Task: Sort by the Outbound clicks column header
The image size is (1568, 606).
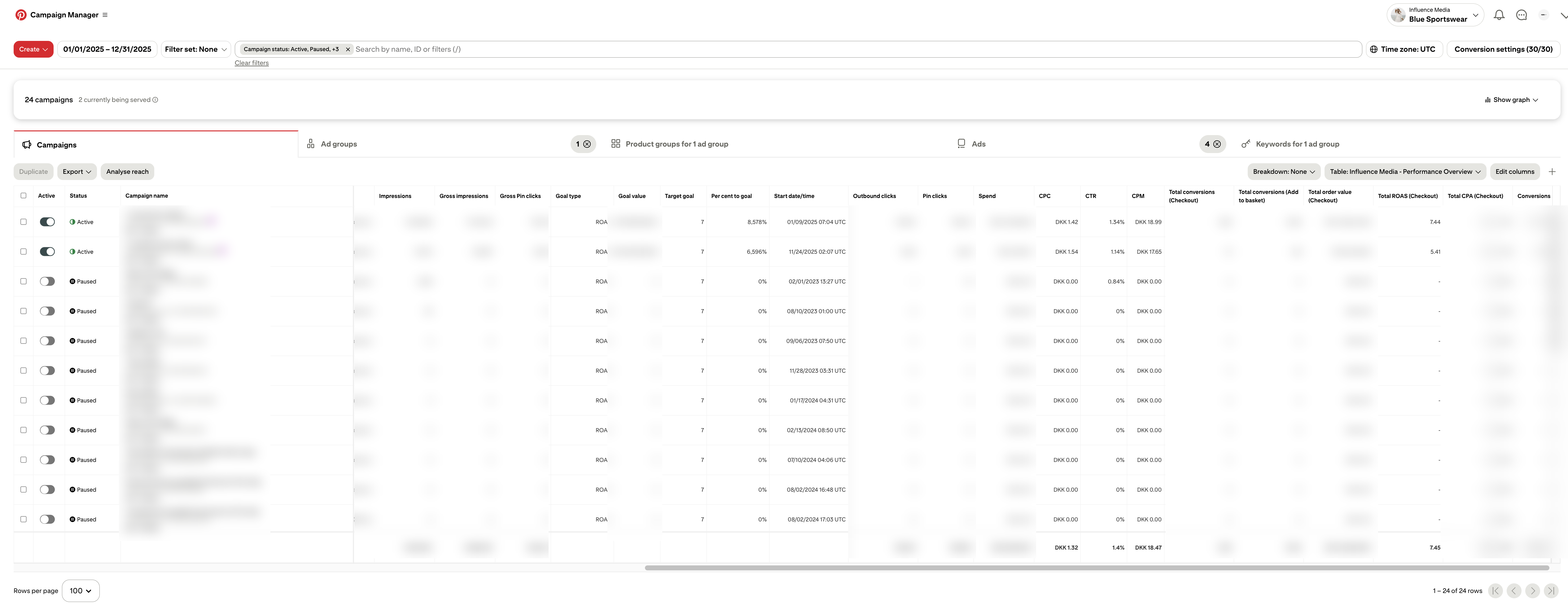Action: click(x=874, y=196)
